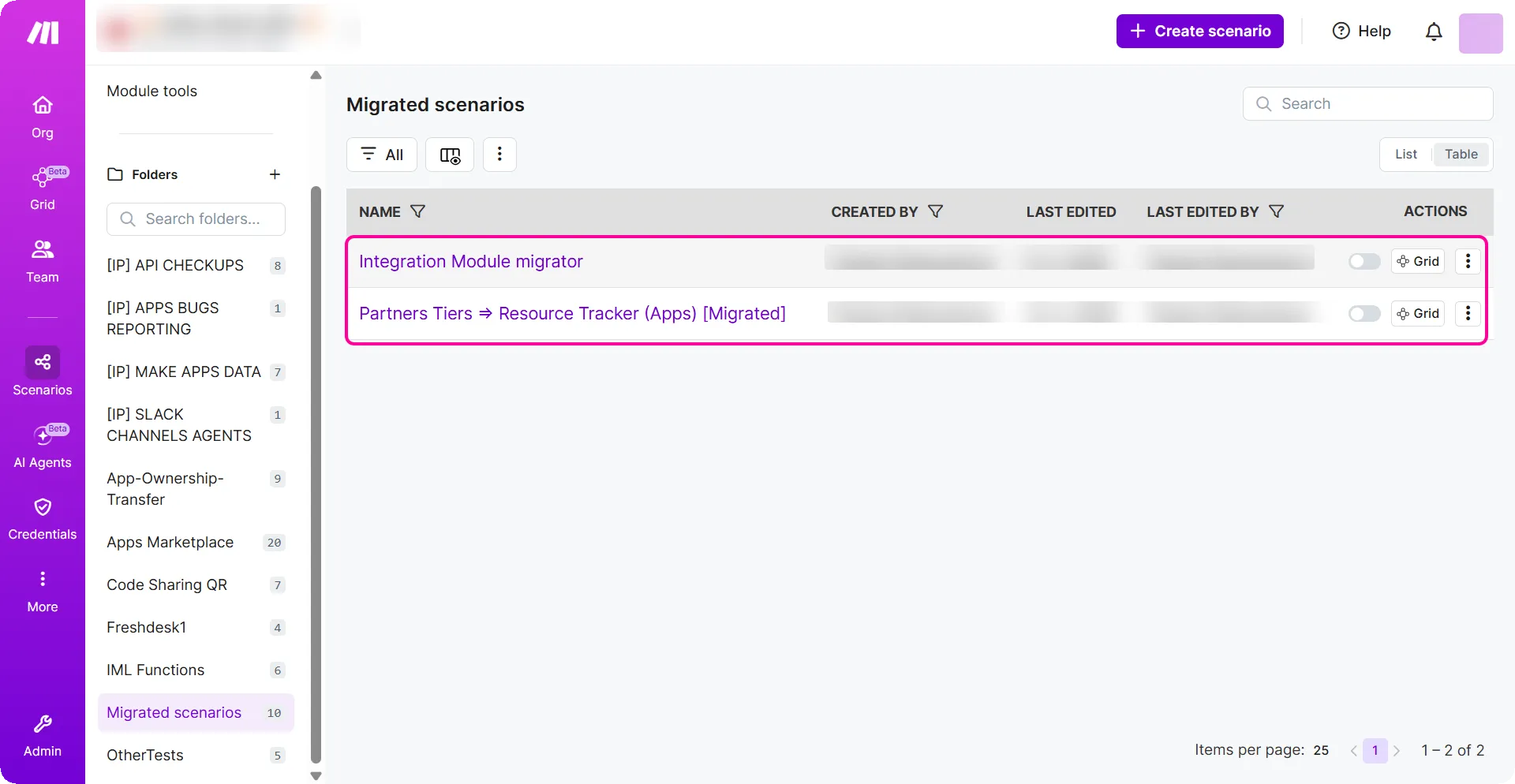Open [IP] SLACK CHANNELS AGENTS folder

click(196, 425)
